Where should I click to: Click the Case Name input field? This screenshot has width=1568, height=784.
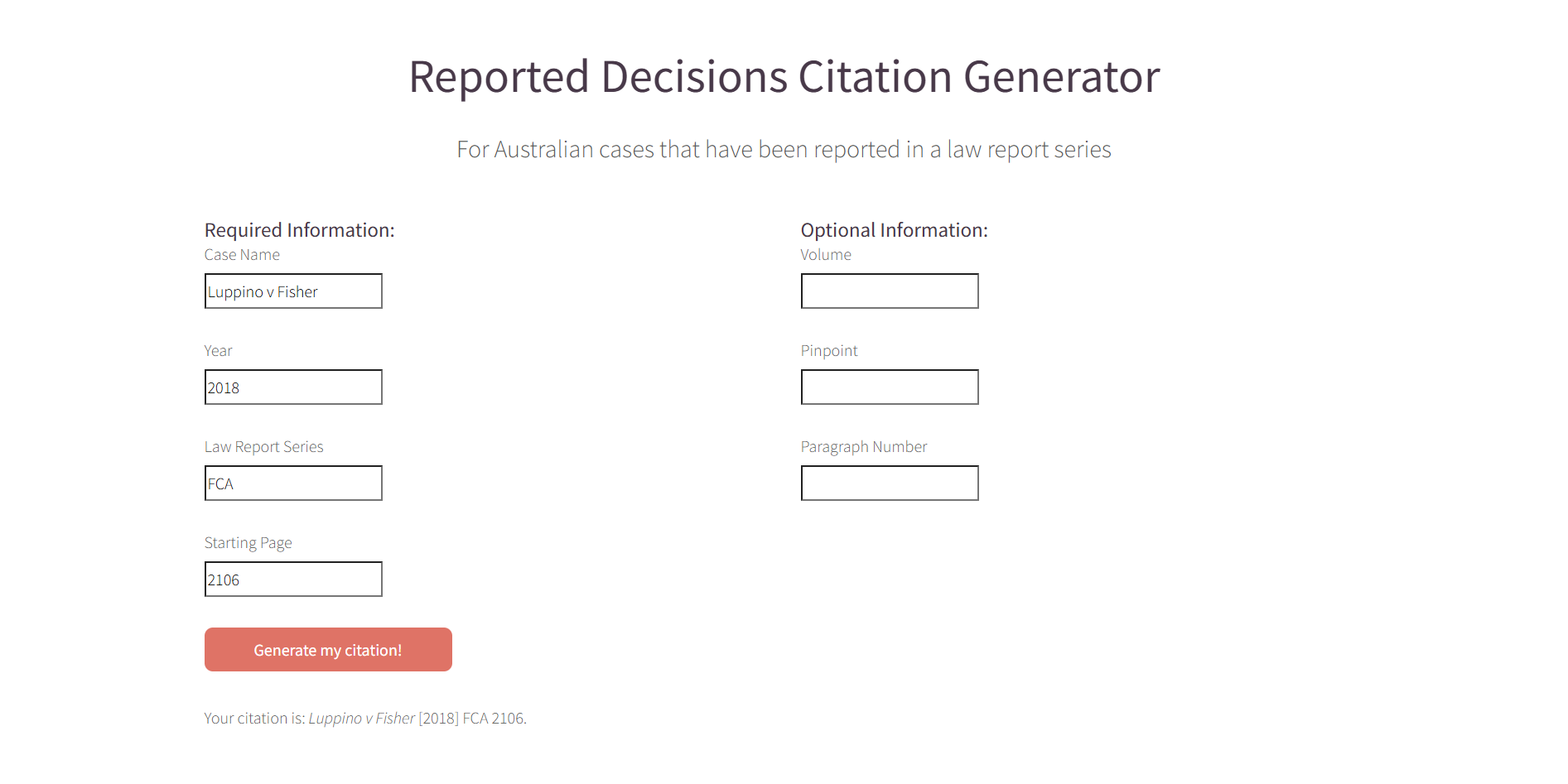(x=292, y=291)
